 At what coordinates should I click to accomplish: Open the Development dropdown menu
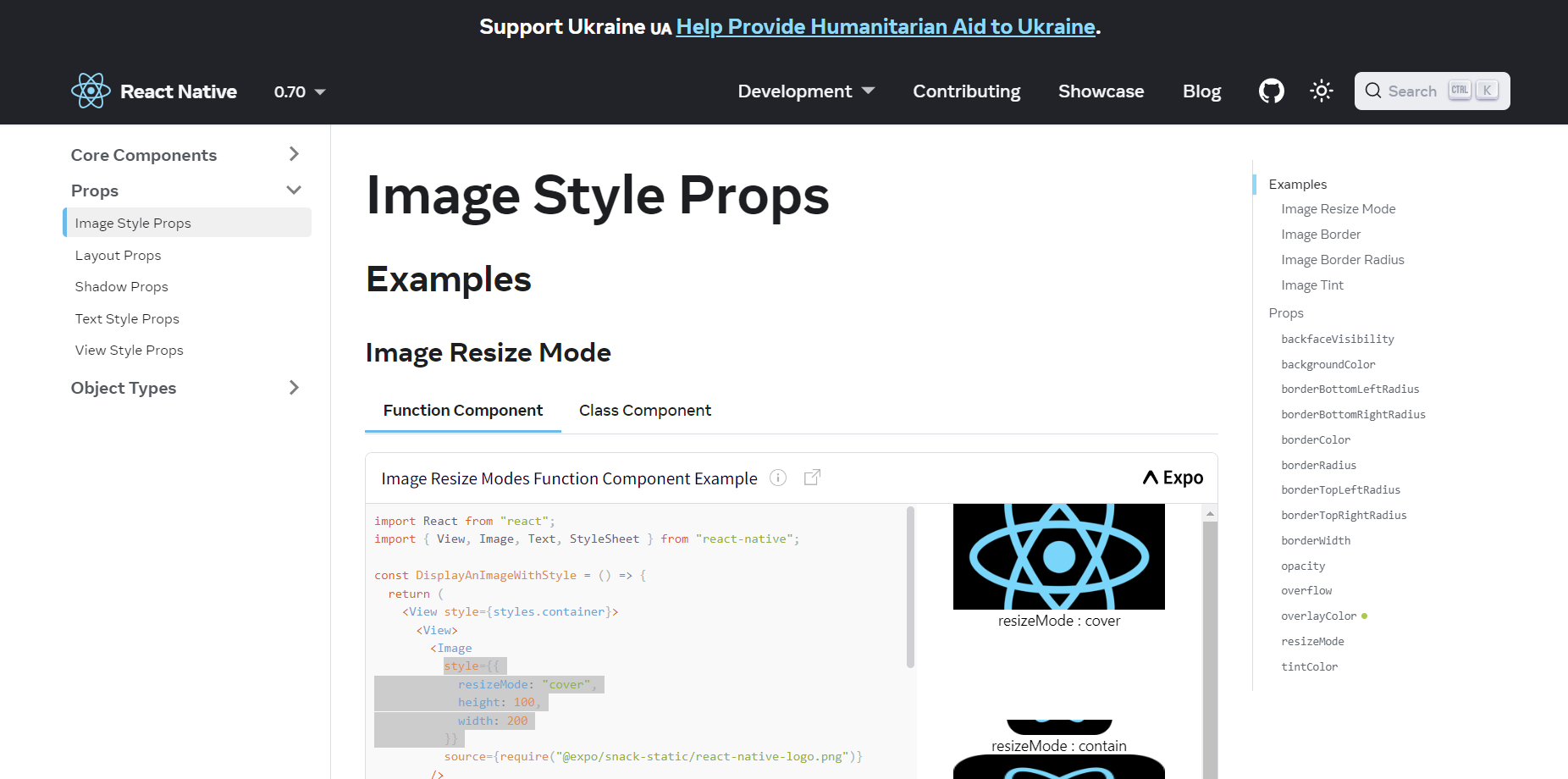pos(806,91)
